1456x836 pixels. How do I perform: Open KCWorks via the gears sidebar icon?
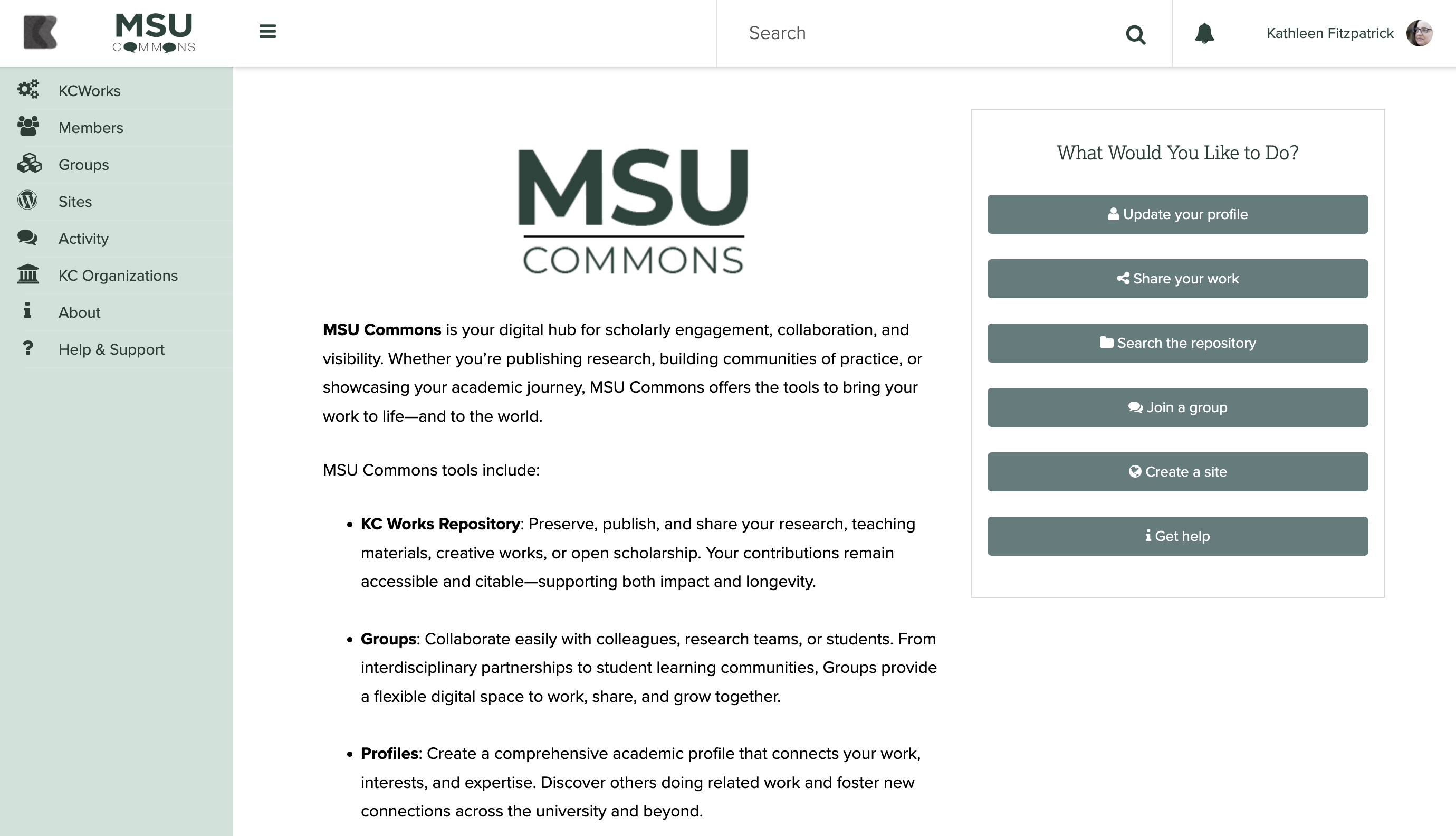28,90
